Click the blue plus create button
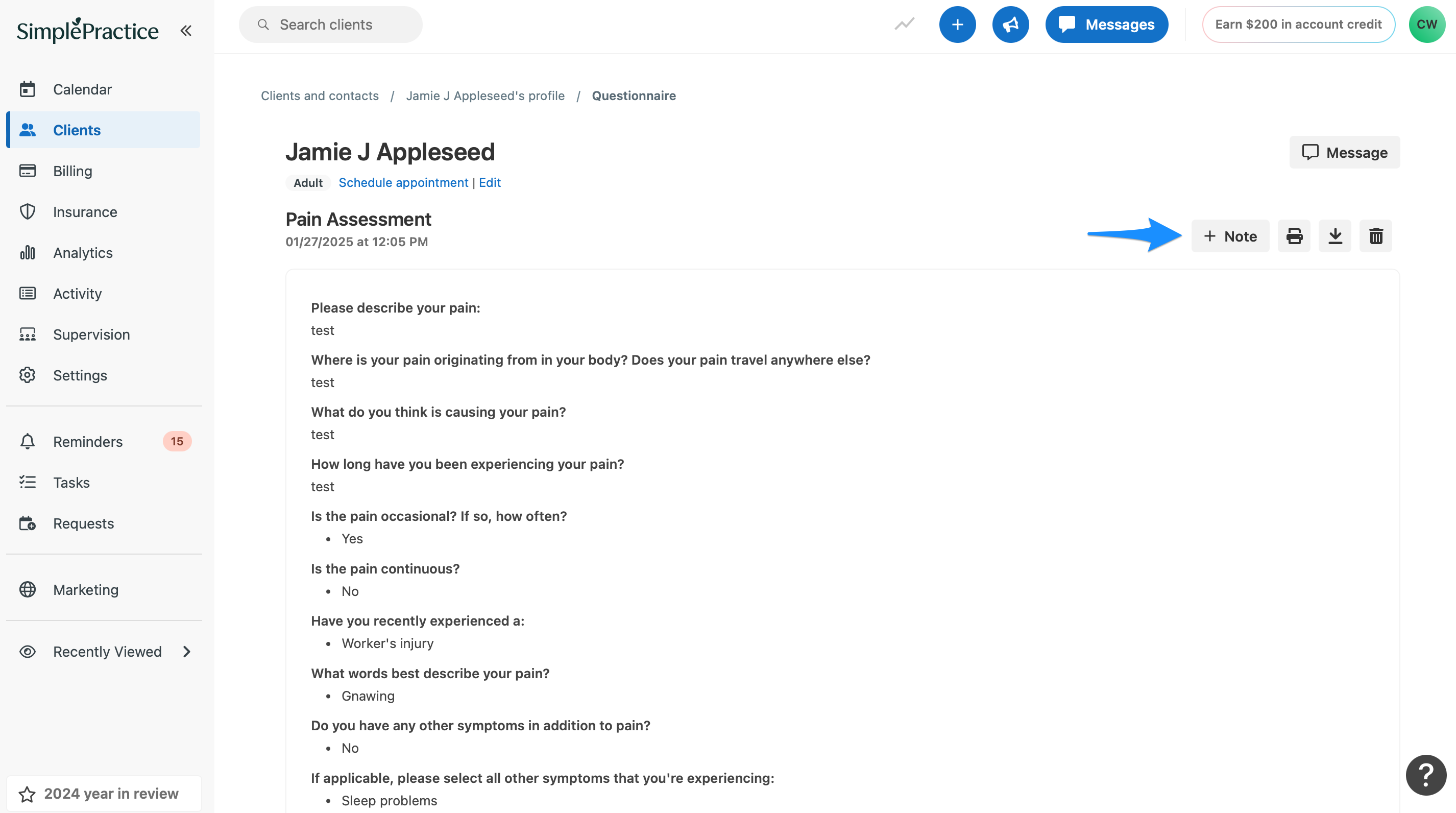Image resolution: width=1456 pixels, height=813 pixels. [x=957, y=25]
